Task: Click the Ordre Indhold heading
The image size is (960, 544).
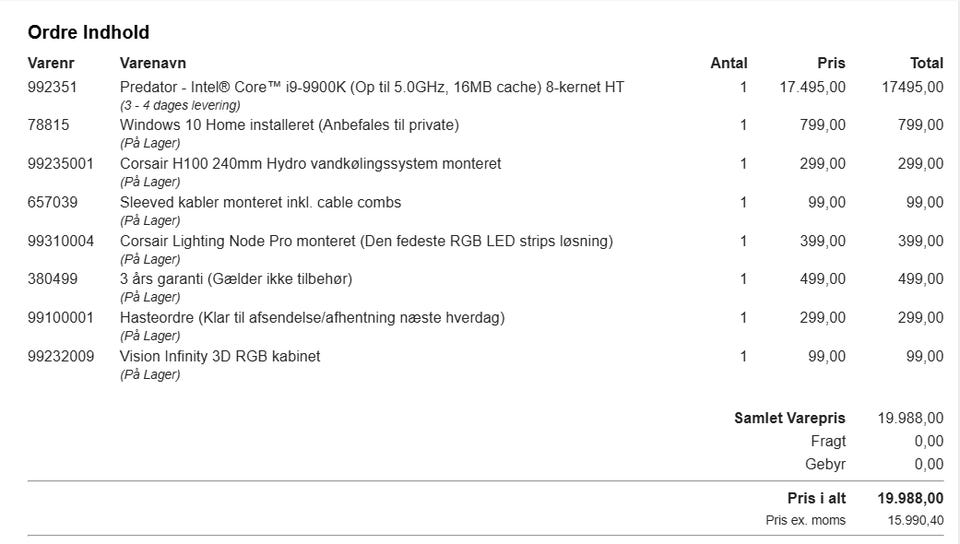Action: [x=89, y=33]
